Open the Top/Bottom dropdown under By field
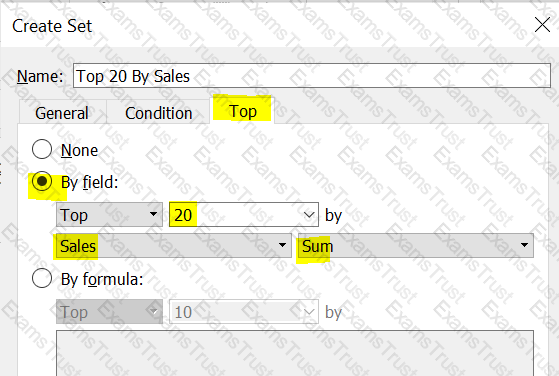Image resolution: width=559 pixels, height=376 pixels. tap(109, 215)
